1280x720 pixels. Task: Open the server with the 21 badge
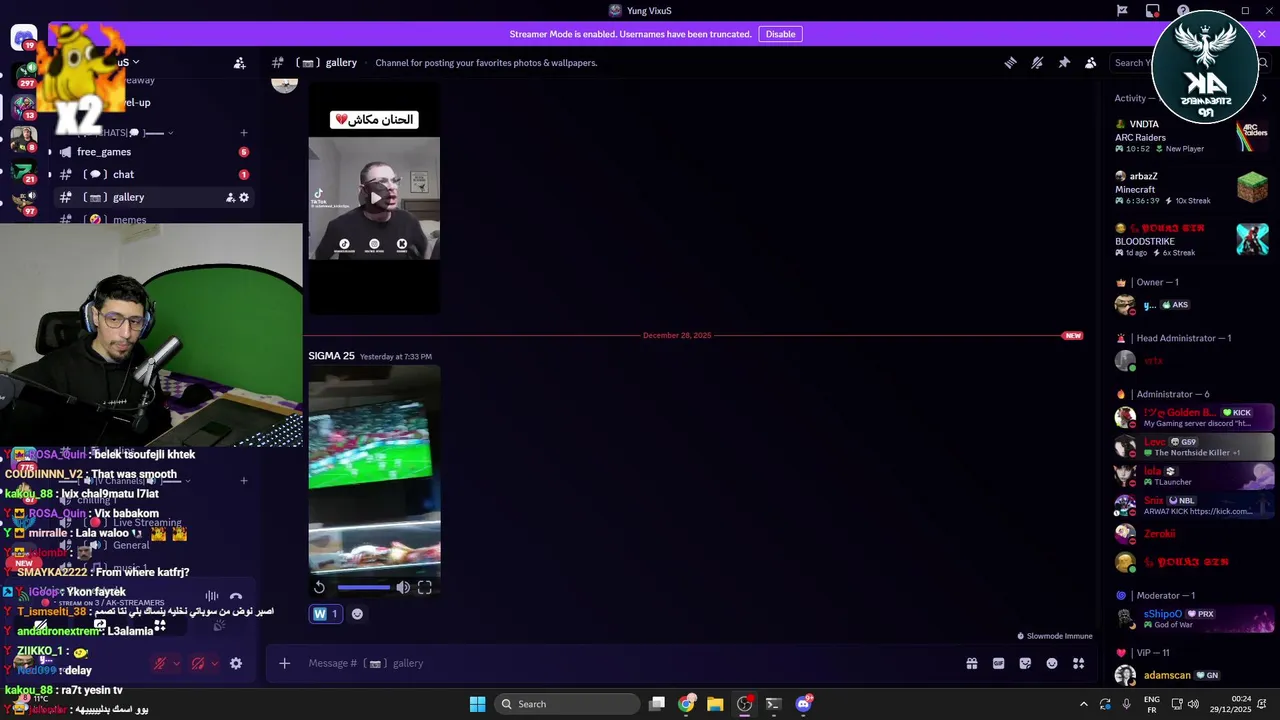(x=23, y=170)
